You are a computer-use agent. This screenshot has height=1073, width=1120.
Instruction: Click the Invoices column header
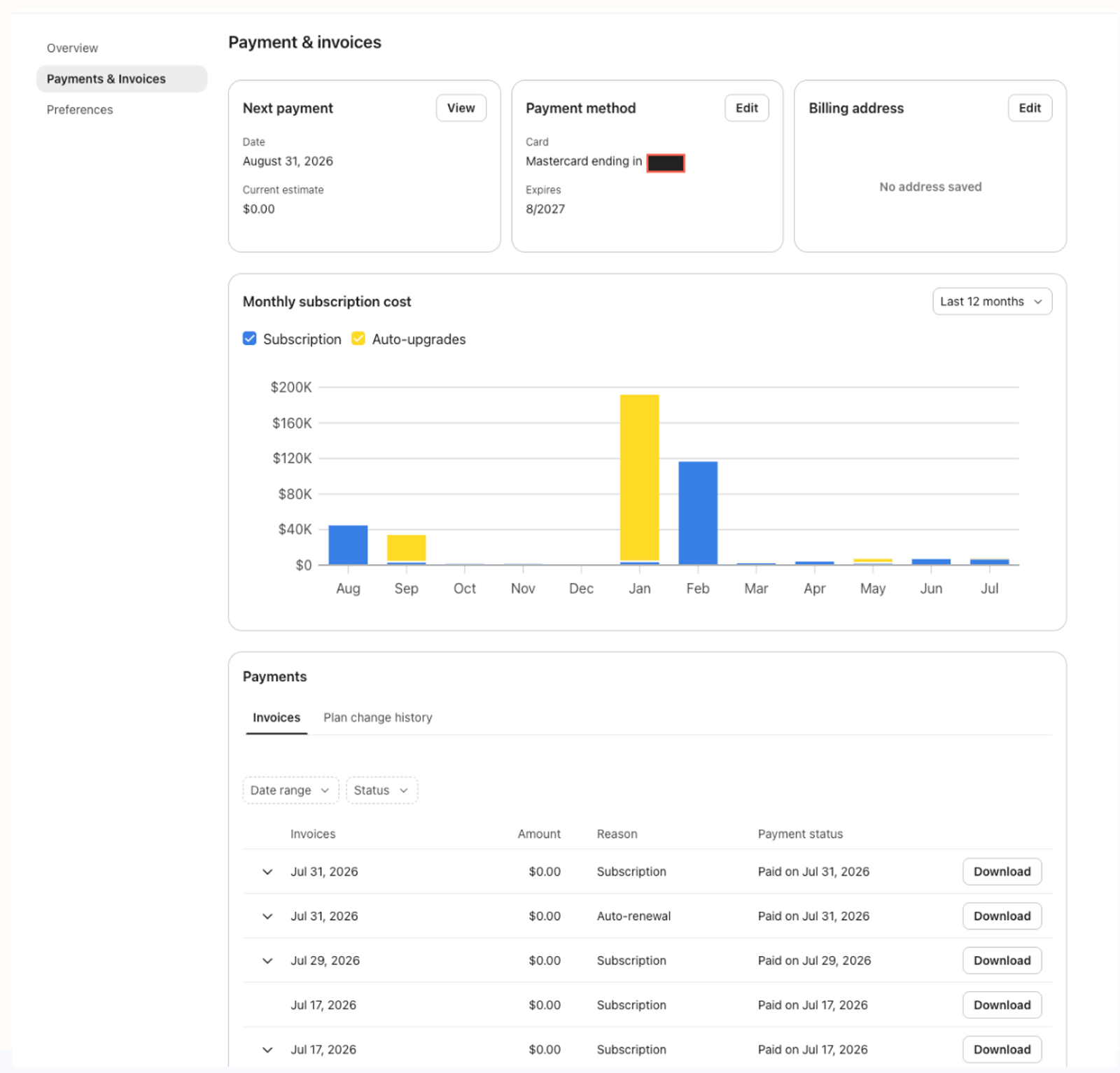tap(313, 834)
